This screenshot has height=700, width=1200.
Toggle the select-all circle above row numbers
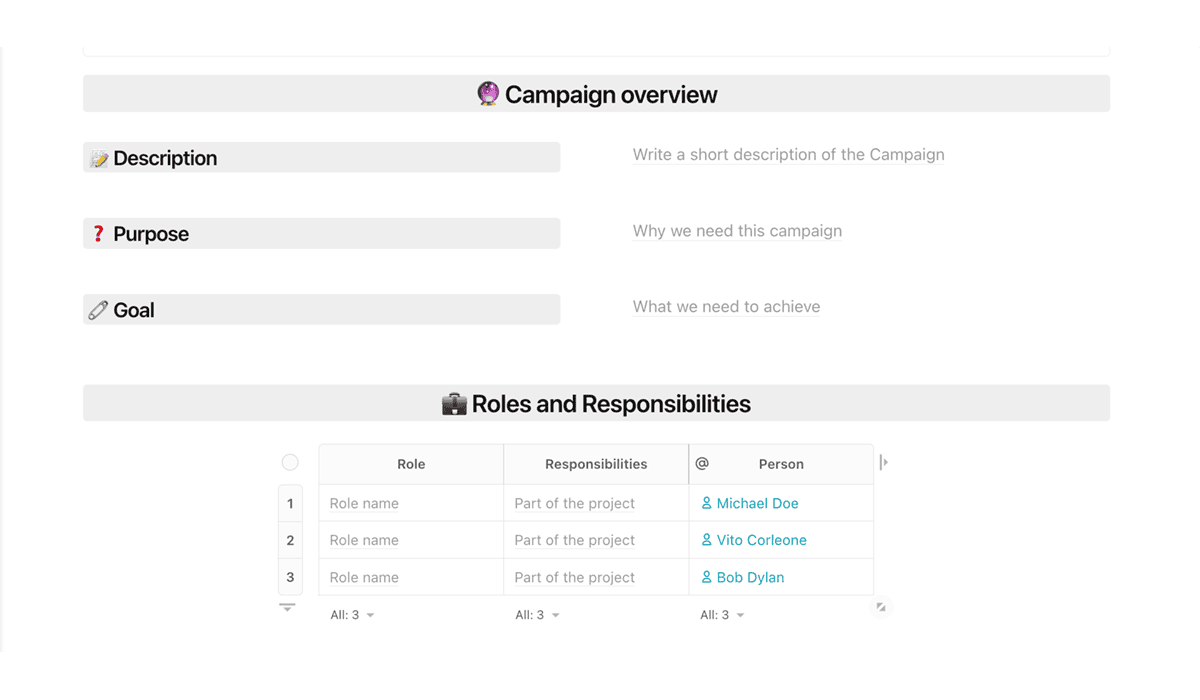[290, 462]
